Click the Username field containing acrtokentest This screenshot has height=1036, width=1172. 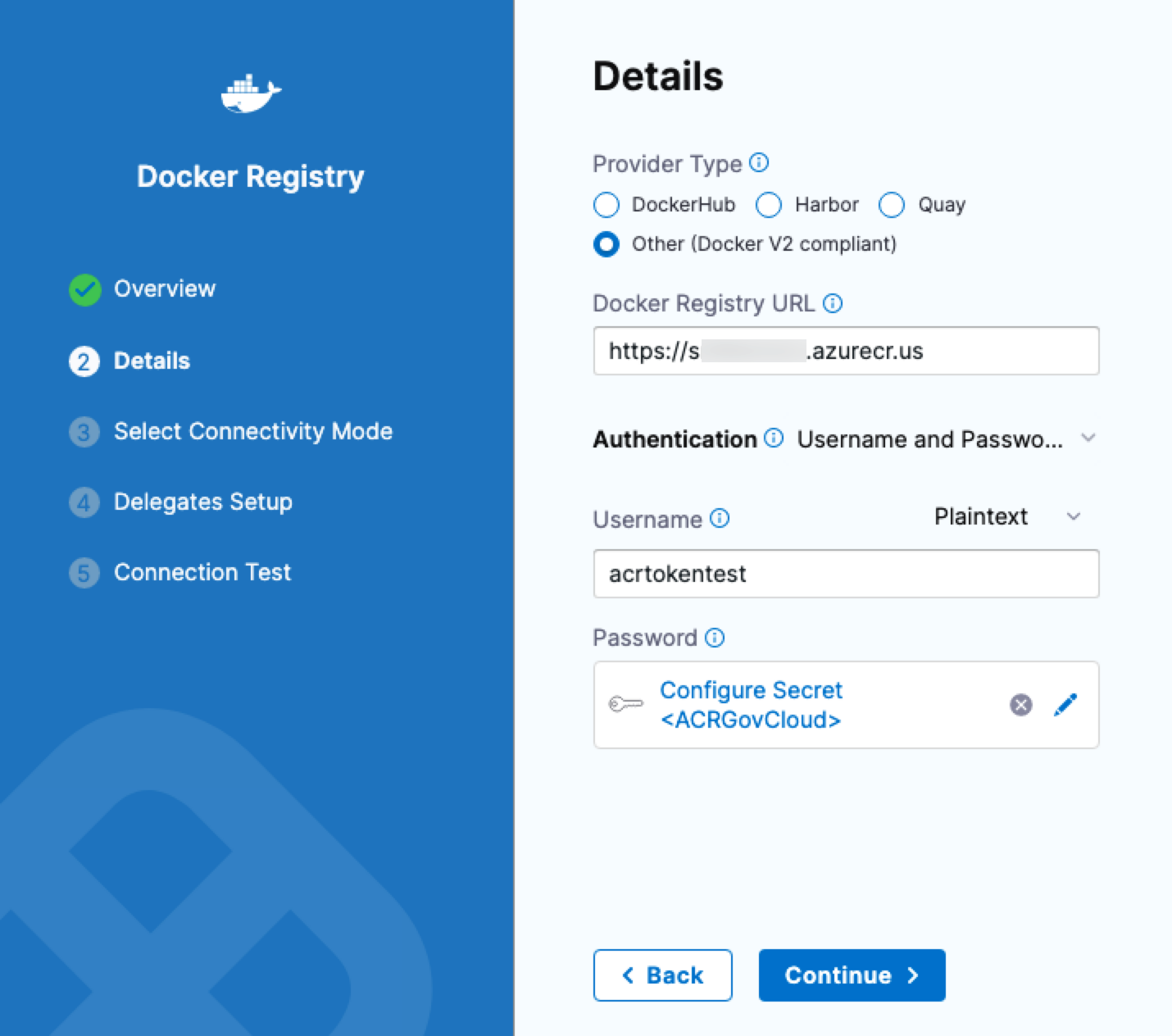845,574
